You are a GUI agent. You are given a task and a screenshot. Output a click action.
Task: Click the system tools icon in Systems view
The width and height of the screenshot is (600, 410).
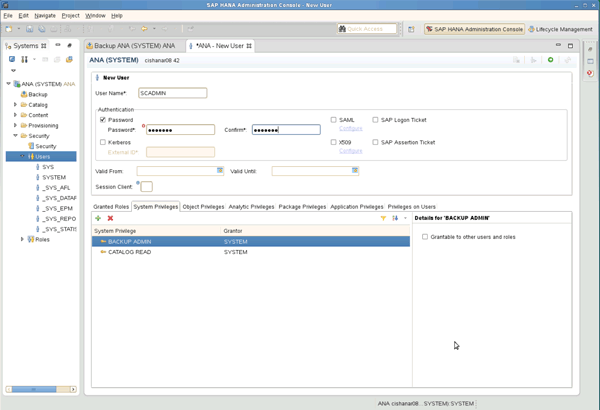(x=24, y=59)
